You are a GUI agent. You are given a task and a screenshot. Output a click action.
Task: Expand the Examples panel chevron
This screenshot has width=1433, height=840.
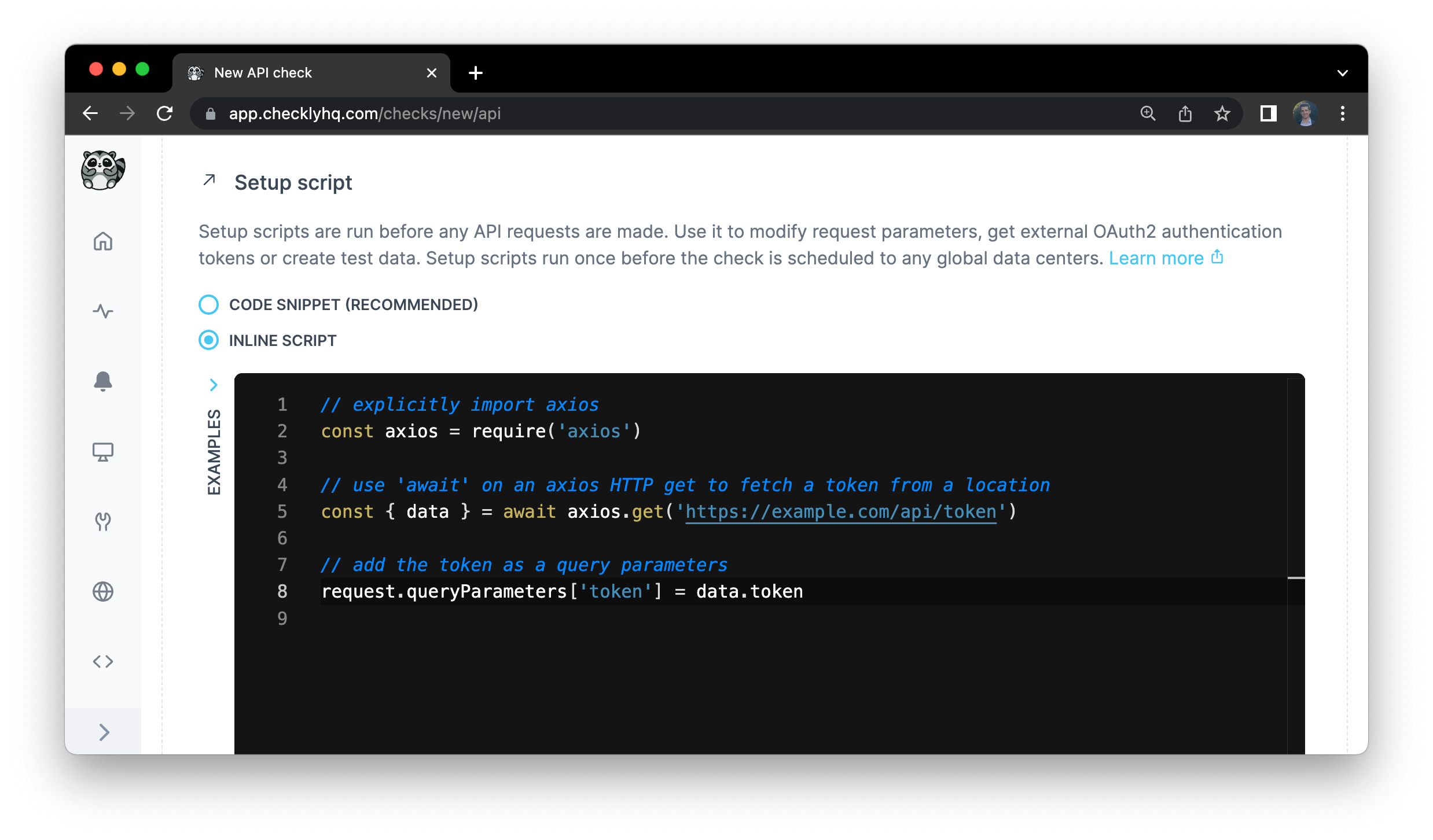click(x=214, y=385)
